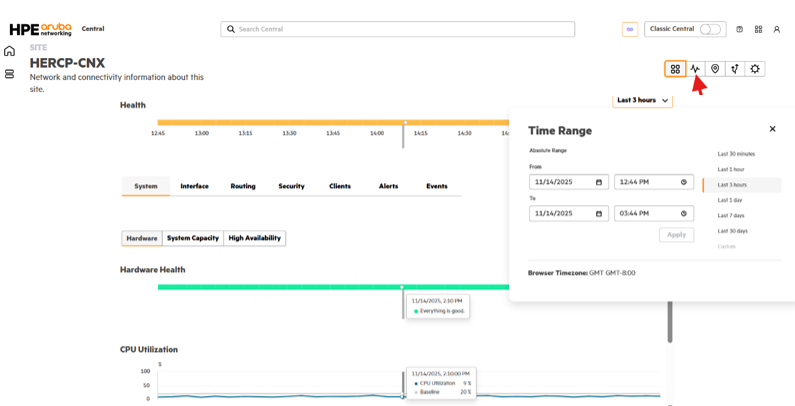This screenshot has height=406, width=795.
Task: Click the green Hardware Health timeline bar
Action: (x=333, y=287)
